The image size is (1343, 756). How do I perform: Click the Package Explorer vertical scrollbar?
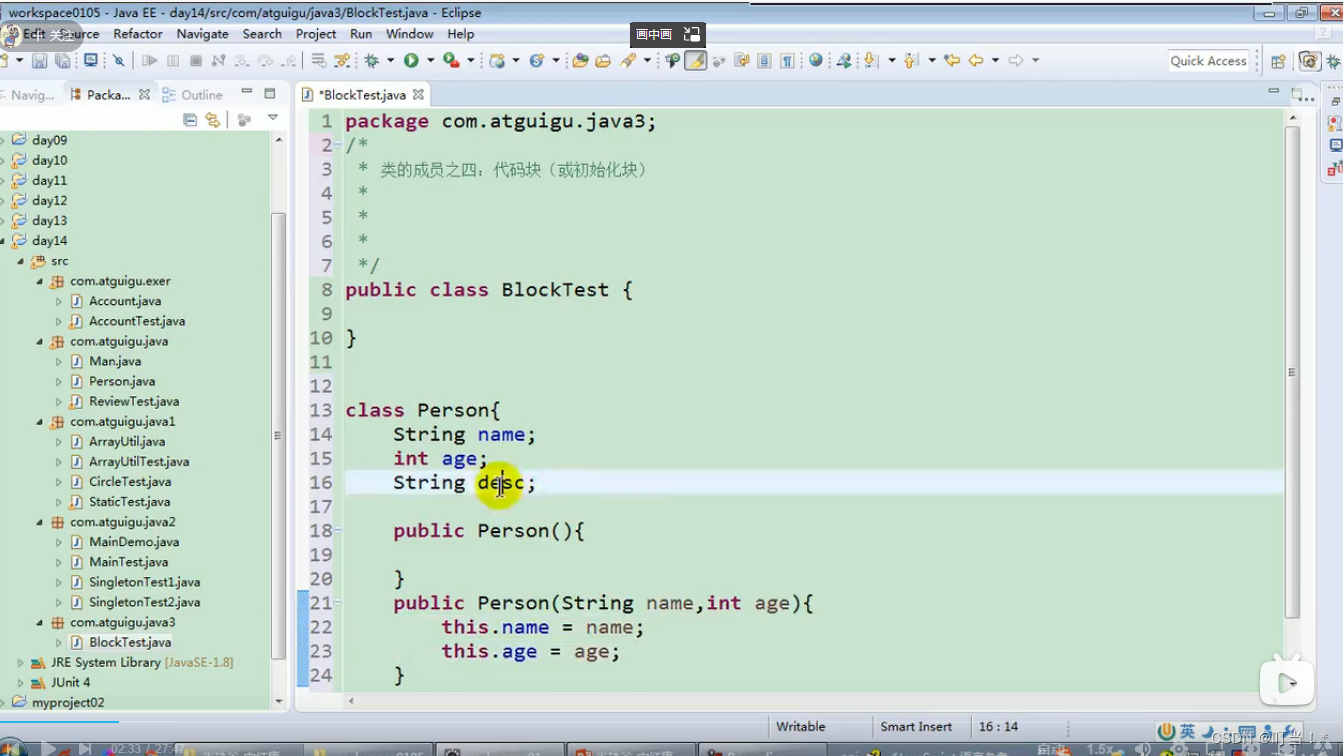click(278, 435)
